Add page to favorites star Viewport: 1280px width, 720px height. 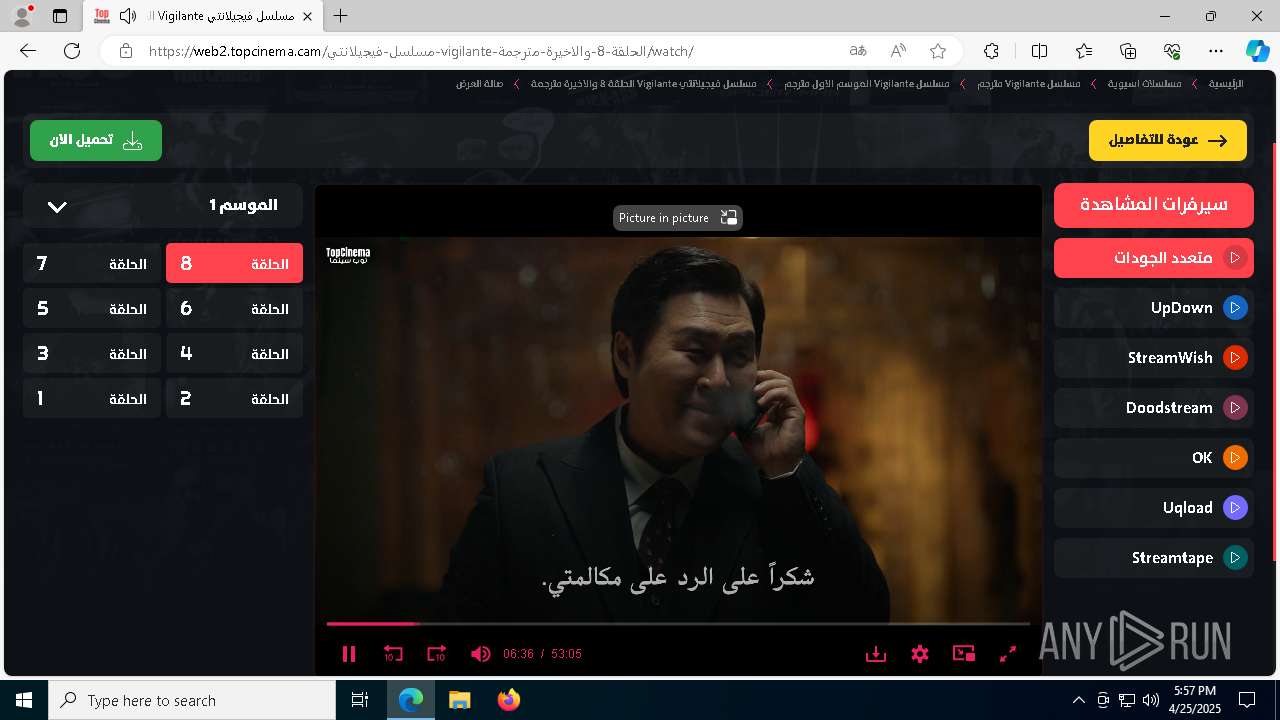(x=938, y=51)
